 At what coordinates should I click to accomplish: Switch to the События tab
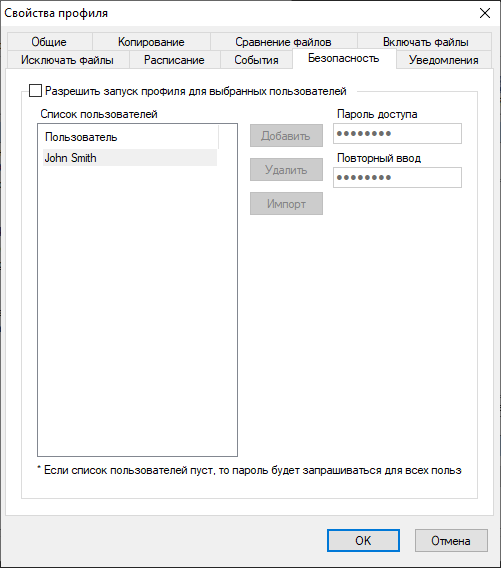tap(256, 60)
